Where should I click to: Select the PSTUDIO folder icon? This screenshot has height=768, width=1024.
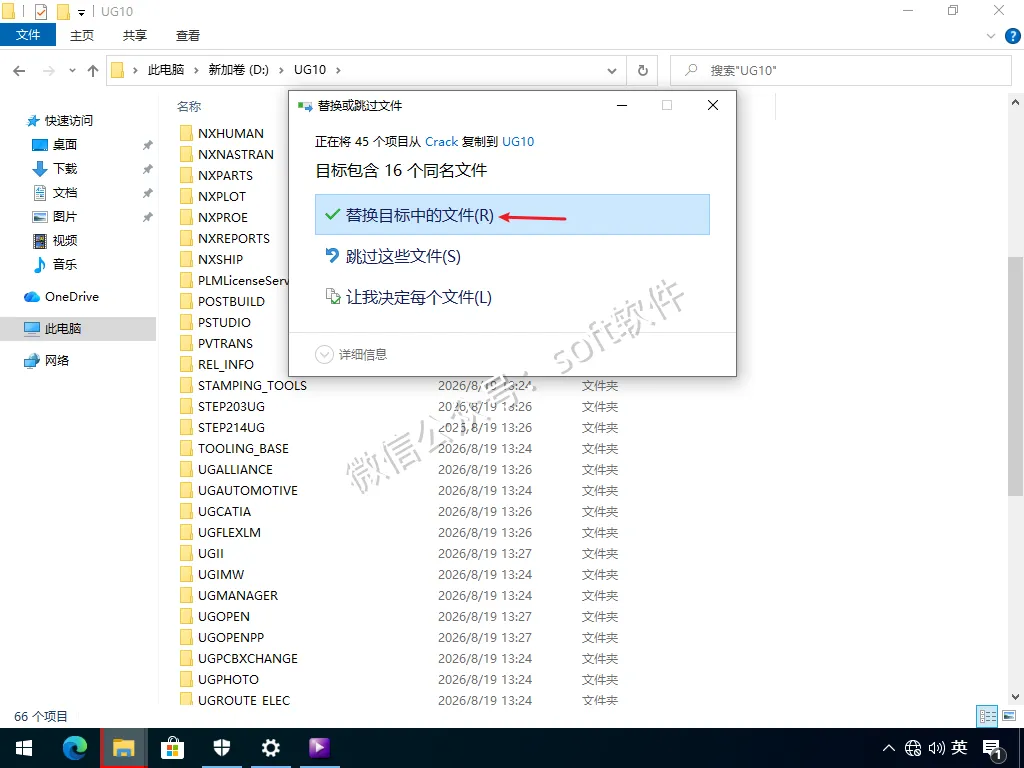[186, 322]
